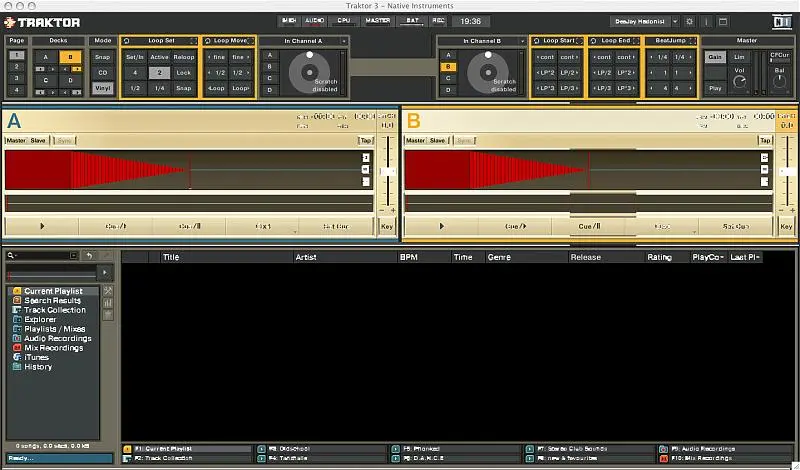Adjust the master Vol knob
800x470 pixels.
click(x=739, y=81)
